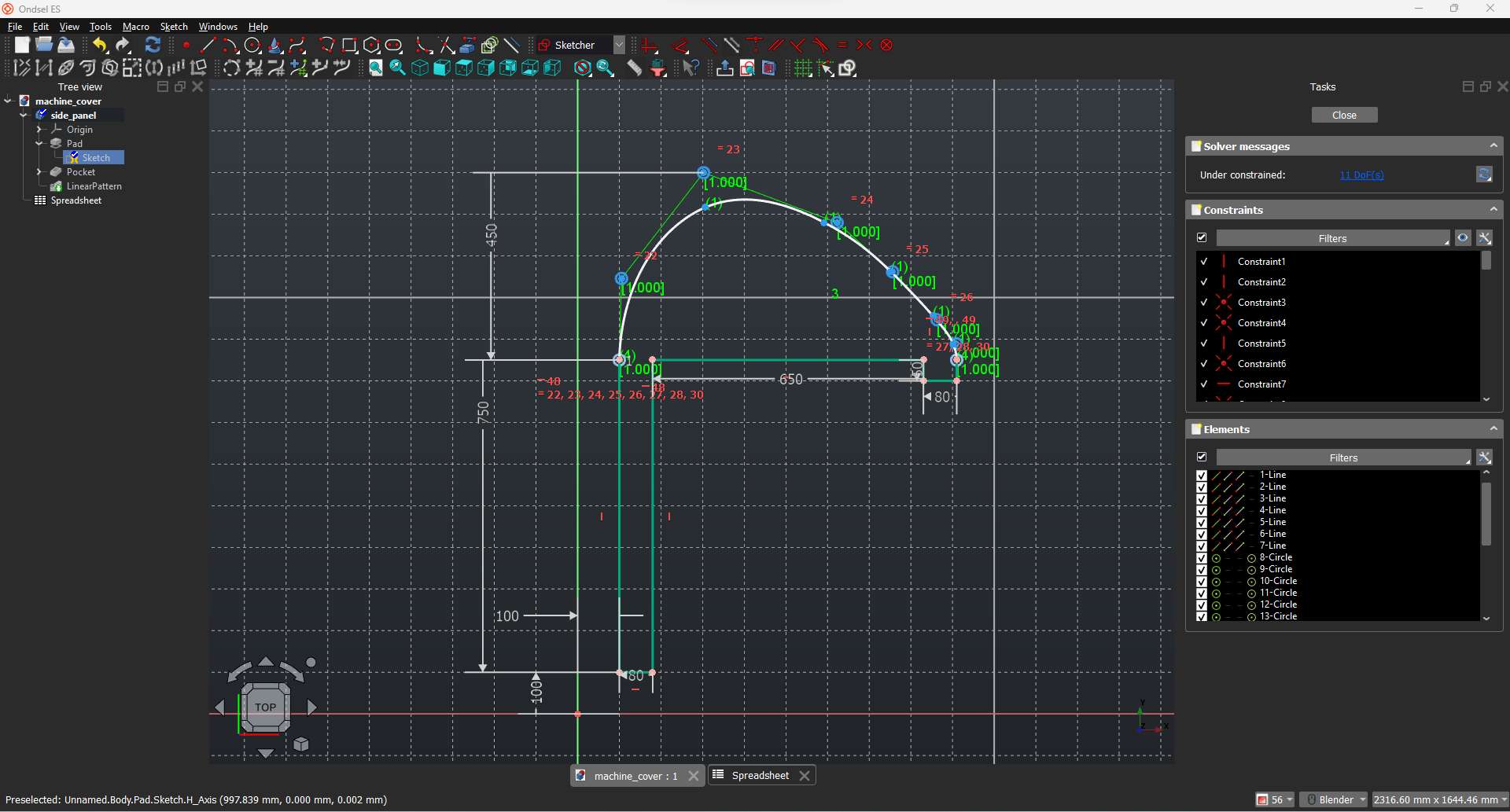Click the Fit All zoom icon
1510x812 pixels.
tap(376, 68)
